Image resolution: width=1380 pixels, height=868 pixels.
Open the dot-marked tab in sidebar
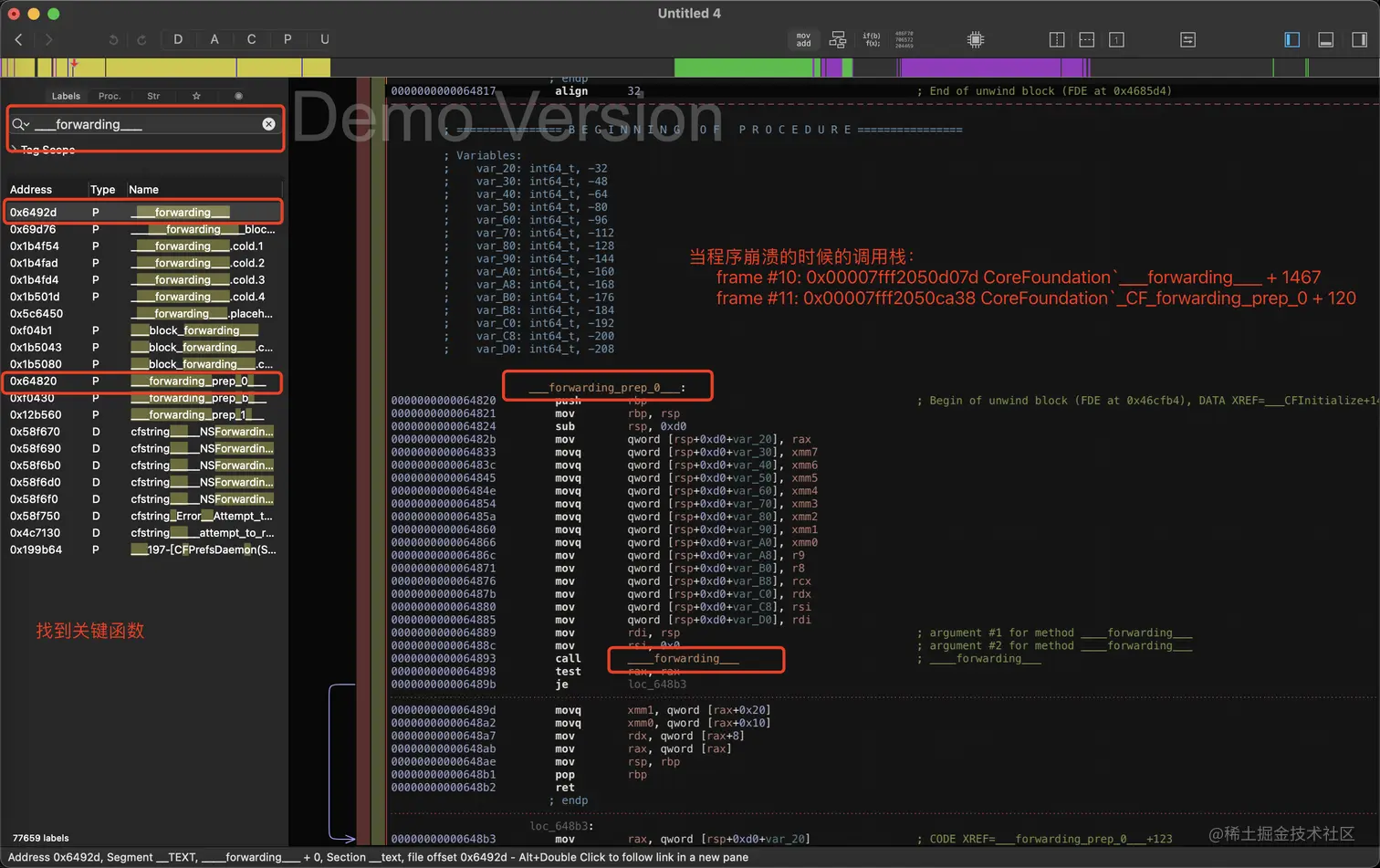click(x=238, y=96)
